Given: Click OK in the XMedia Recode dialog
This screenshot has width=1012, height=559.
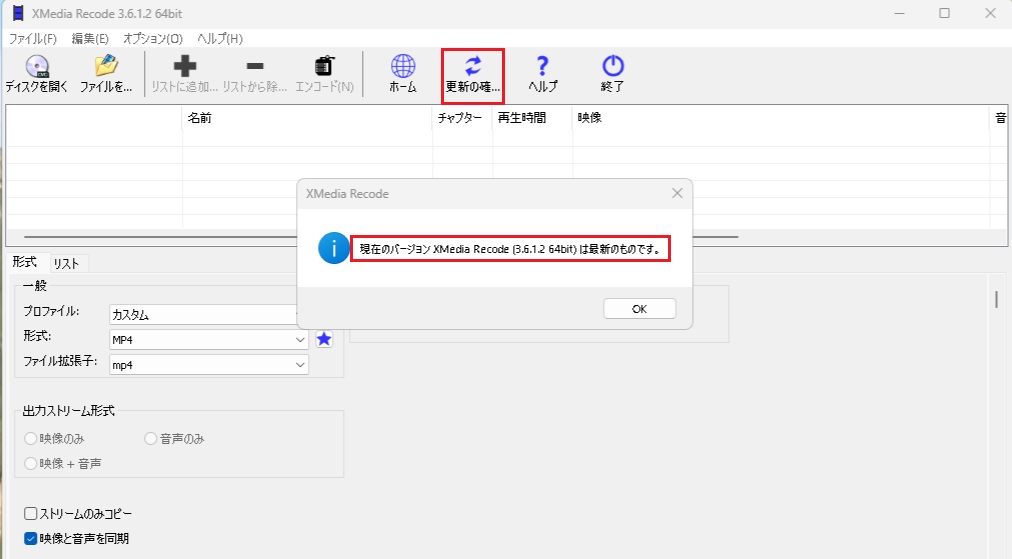Looking at the screenshot, I should [x=640, y=309].
